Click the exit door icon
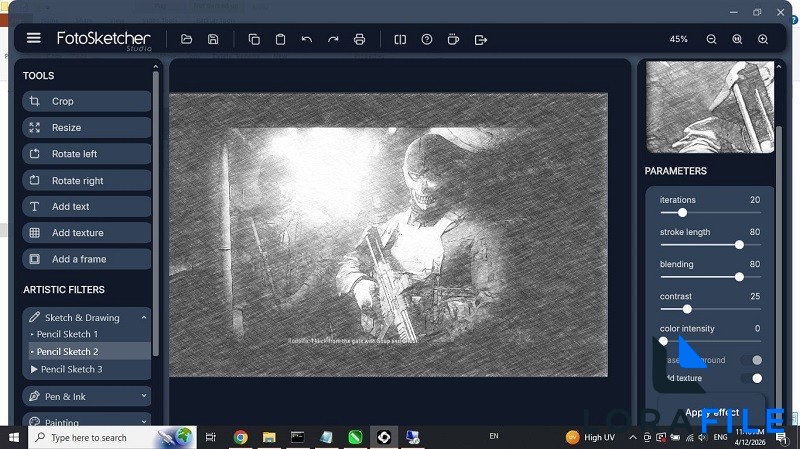 click(x=481, y=39)
